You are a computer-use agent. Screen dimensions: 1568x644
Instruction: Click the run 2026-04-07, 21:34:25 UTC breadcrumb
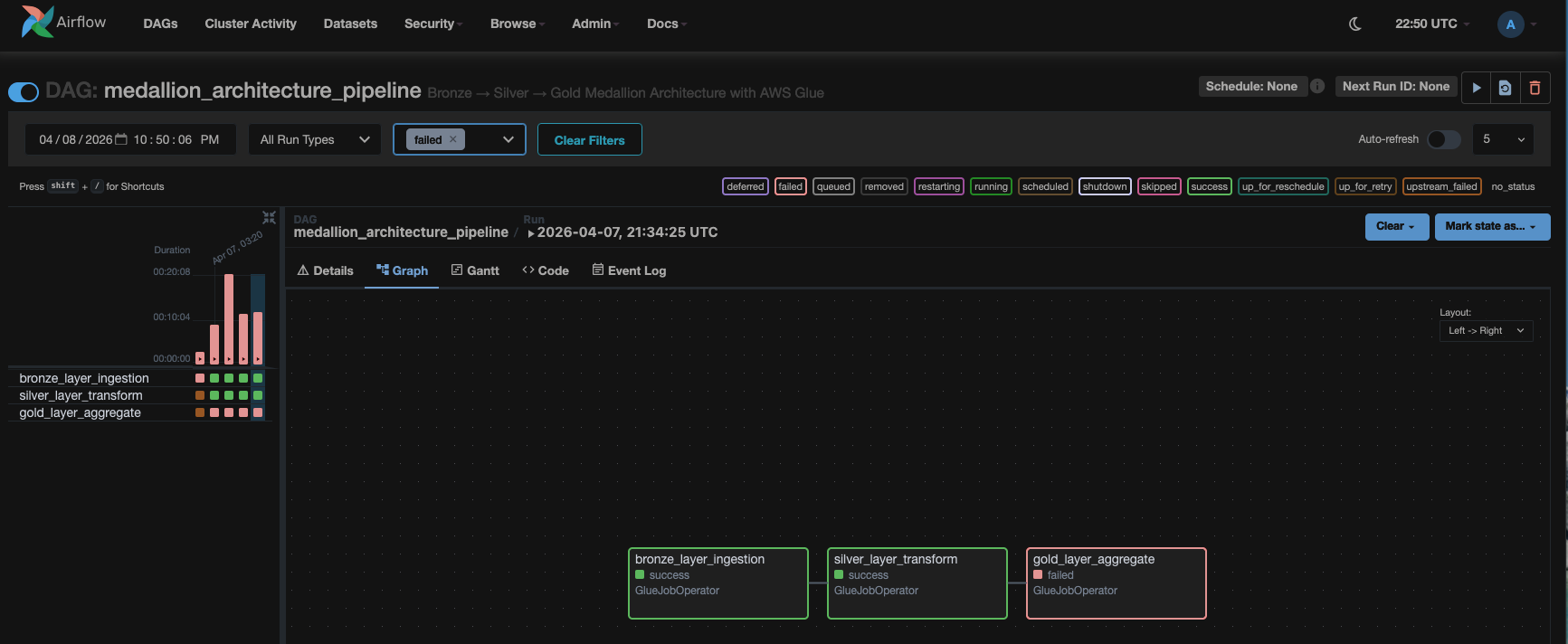click(622, 232)
